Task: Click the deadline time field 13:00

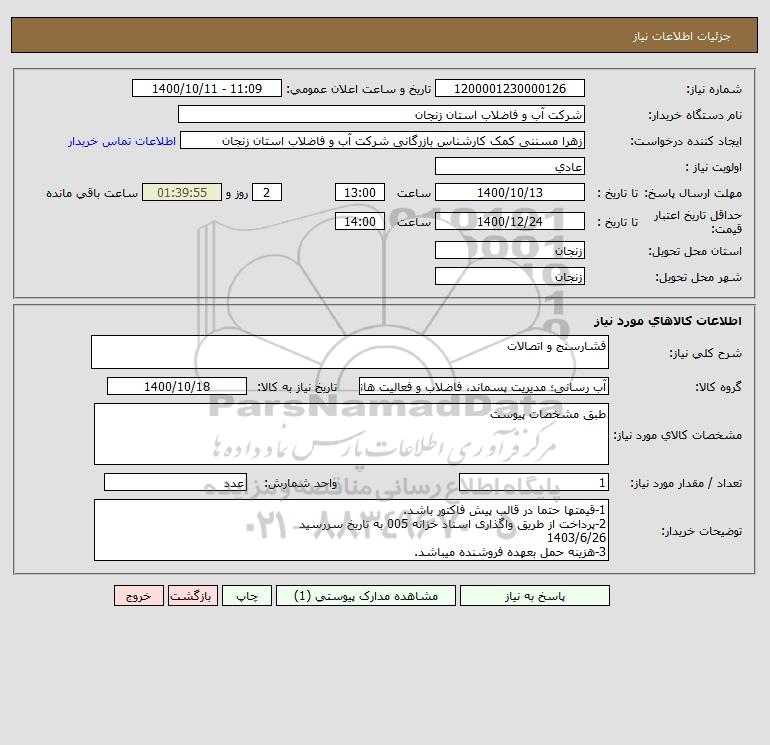Action: tap(360, 193)
